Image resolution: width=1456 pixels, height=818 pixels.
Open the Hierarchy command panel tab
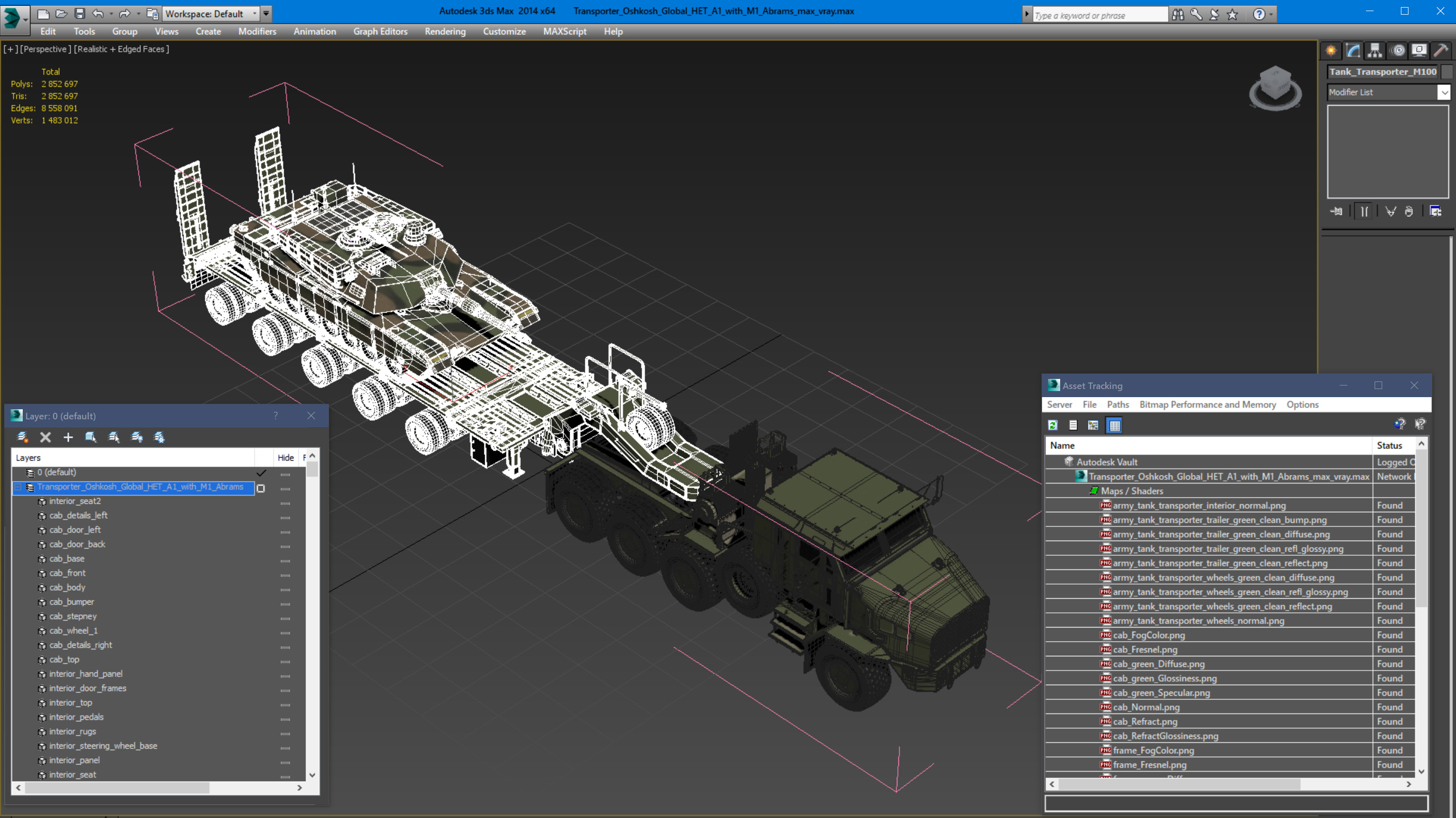pyautogui.click(x=1375, y=51)
